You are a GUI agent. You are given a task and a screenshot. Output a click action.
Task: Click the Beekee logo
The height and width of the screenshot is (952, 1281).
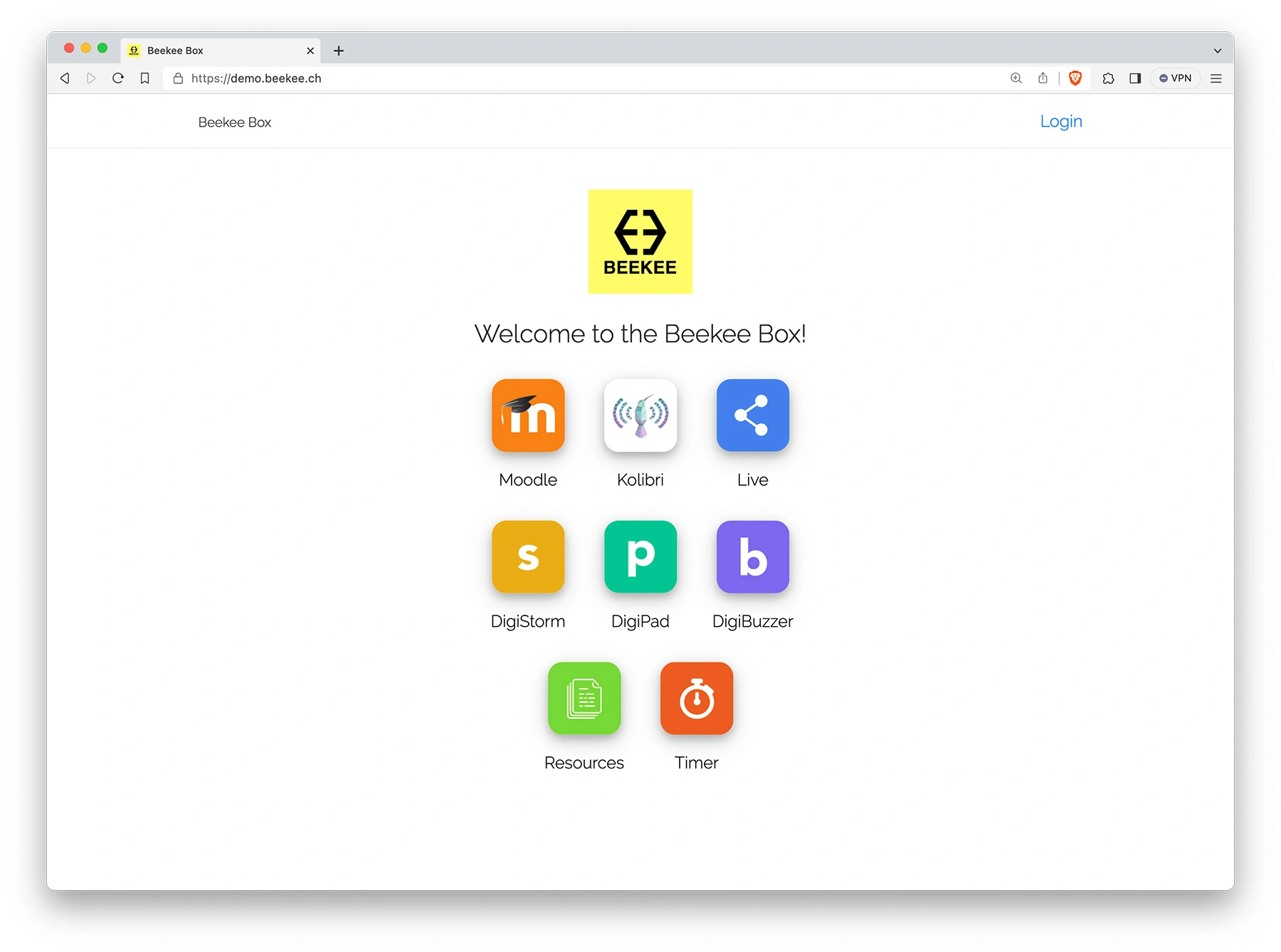pos(640,241)
